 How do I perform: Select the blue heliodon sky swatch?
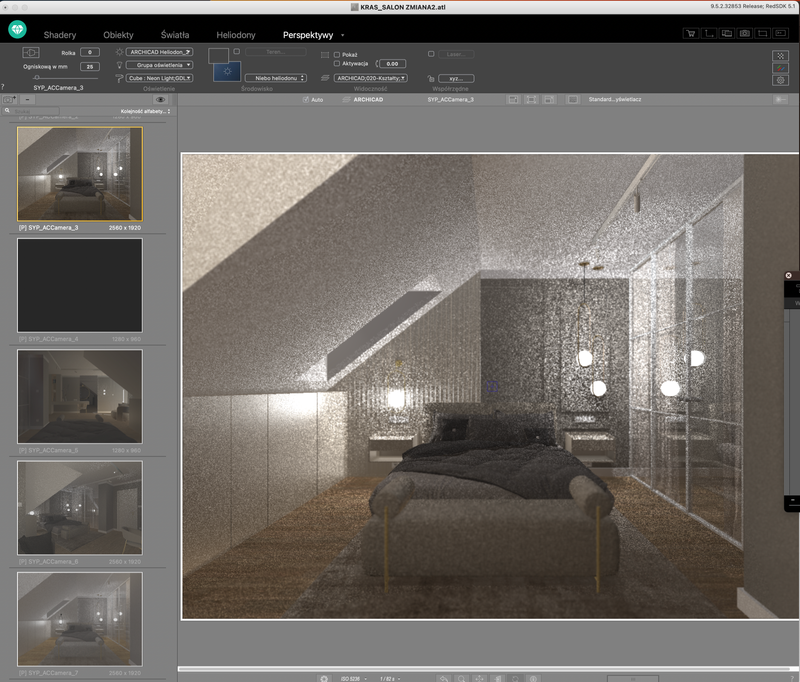pos(227,71)
